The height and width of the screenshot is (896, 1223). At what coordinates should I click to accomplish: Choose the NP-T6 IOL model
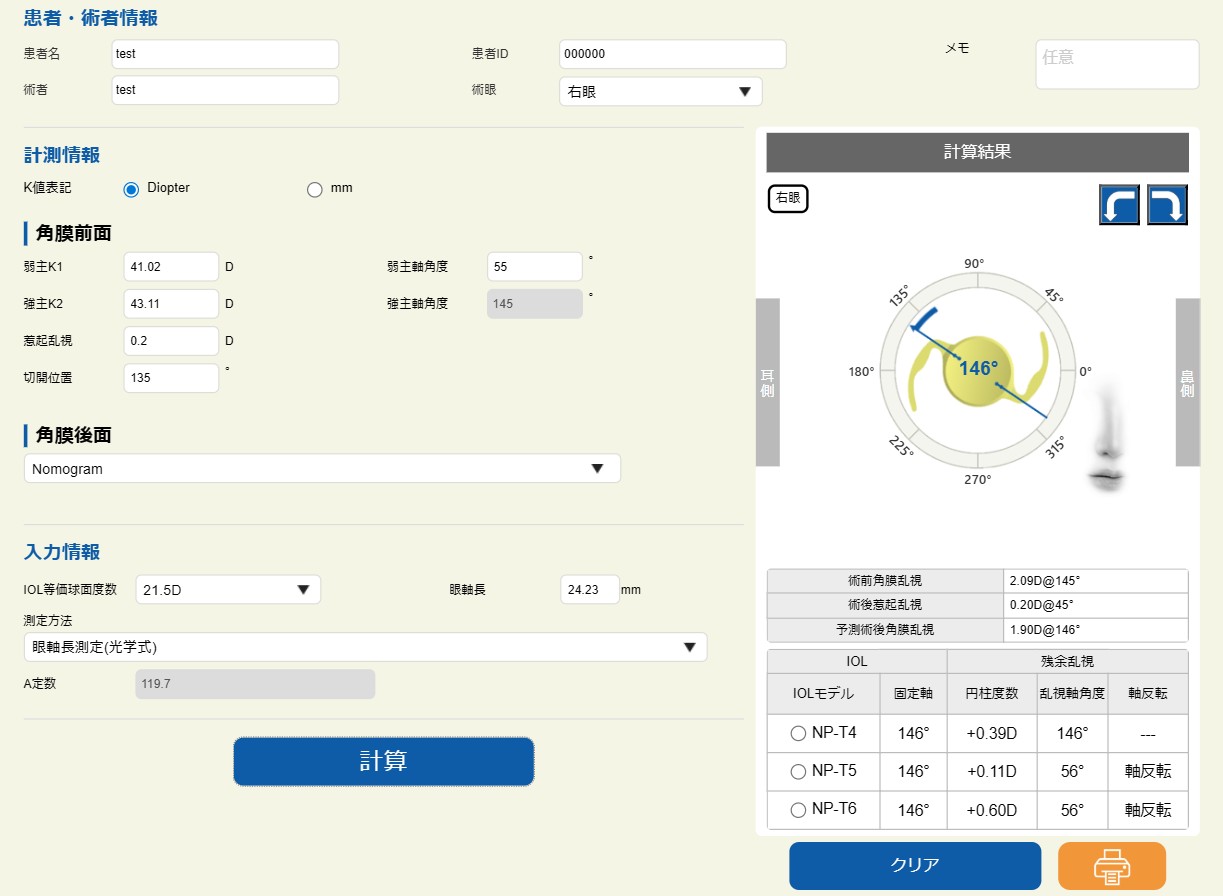pos(798,809)
